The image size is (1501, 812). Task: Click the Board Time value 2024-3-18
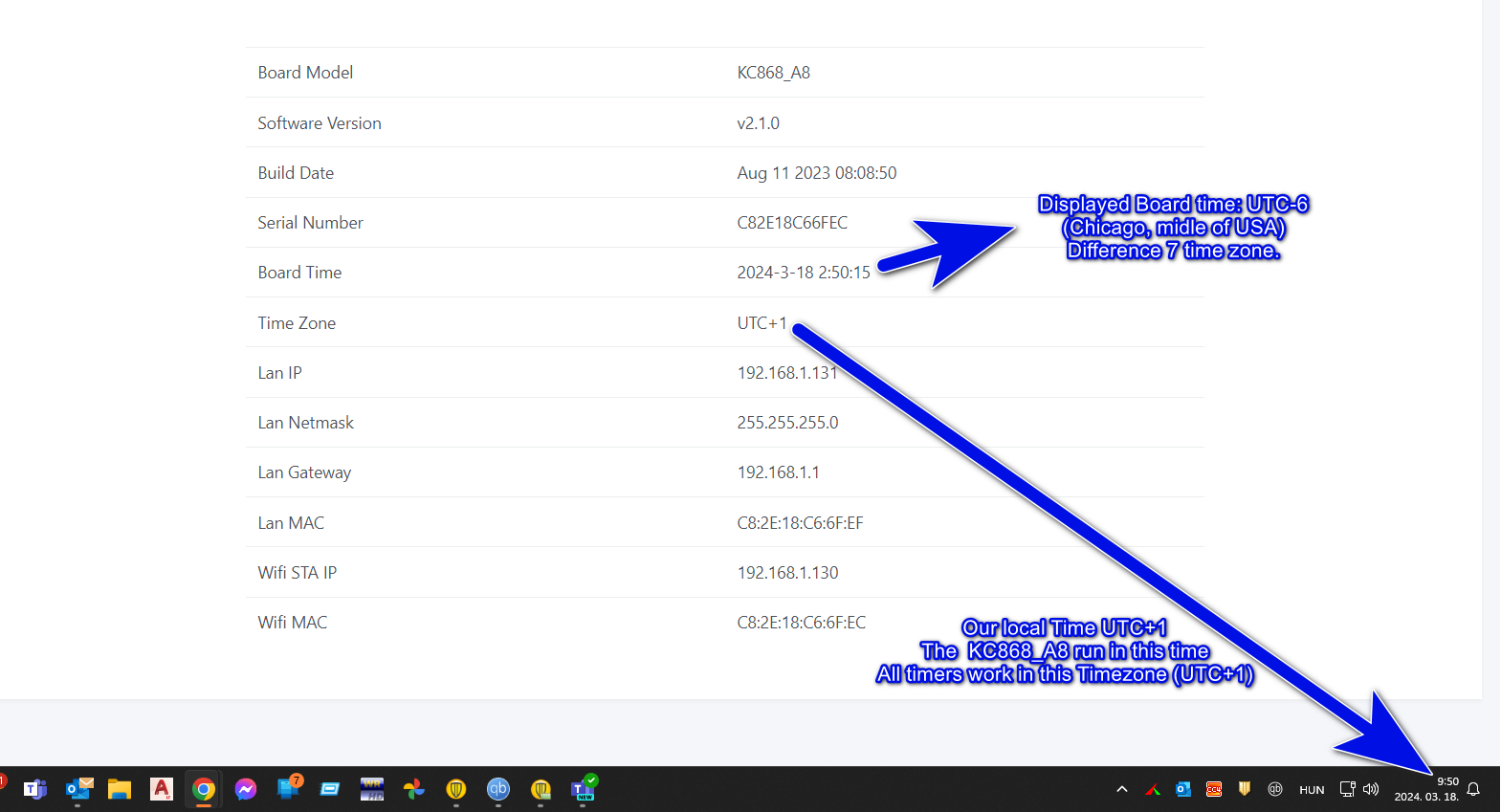click(x=803, y=273)
